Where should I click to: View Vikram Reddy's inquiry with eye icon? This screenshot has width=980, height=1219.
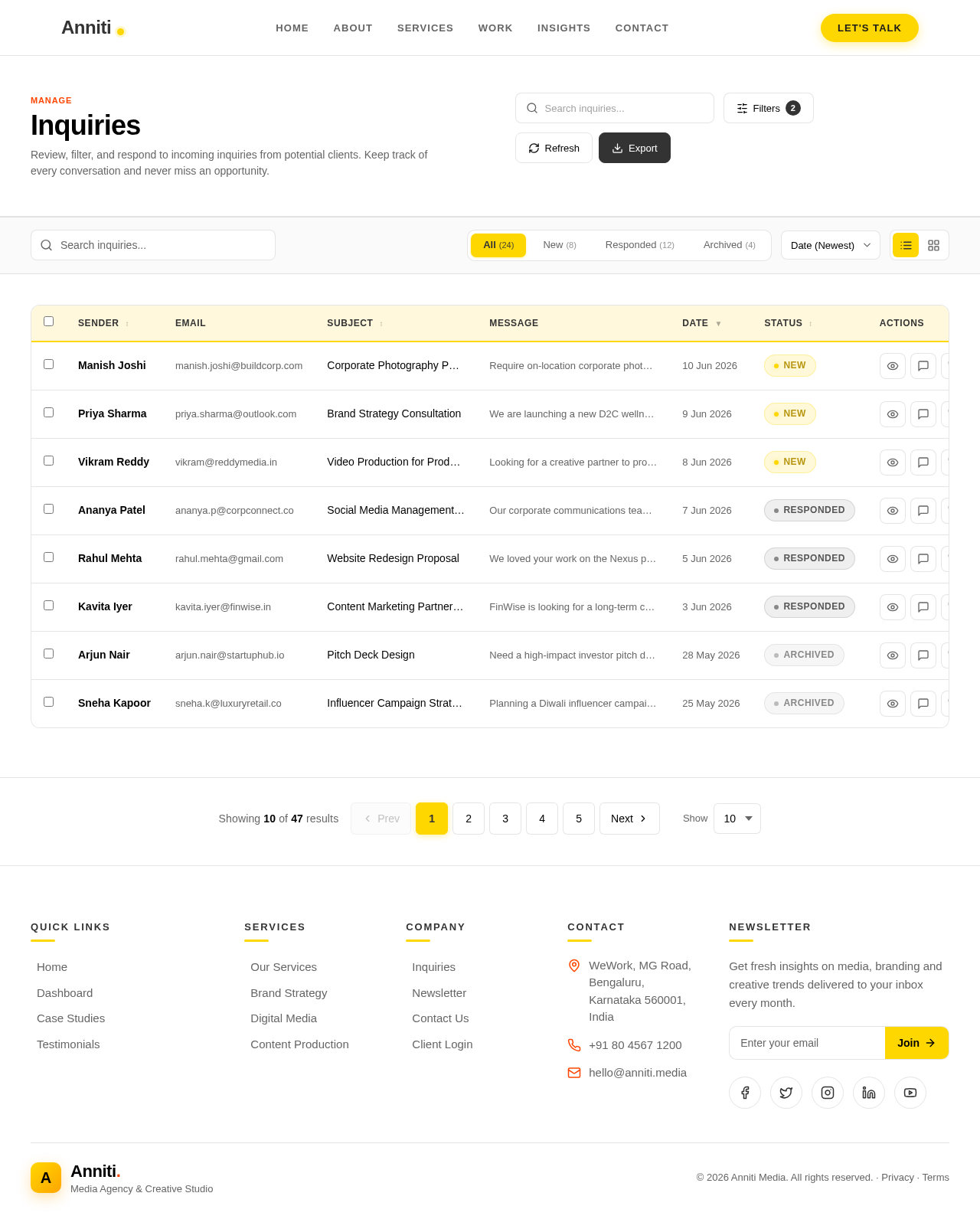(x=893, y=462)
